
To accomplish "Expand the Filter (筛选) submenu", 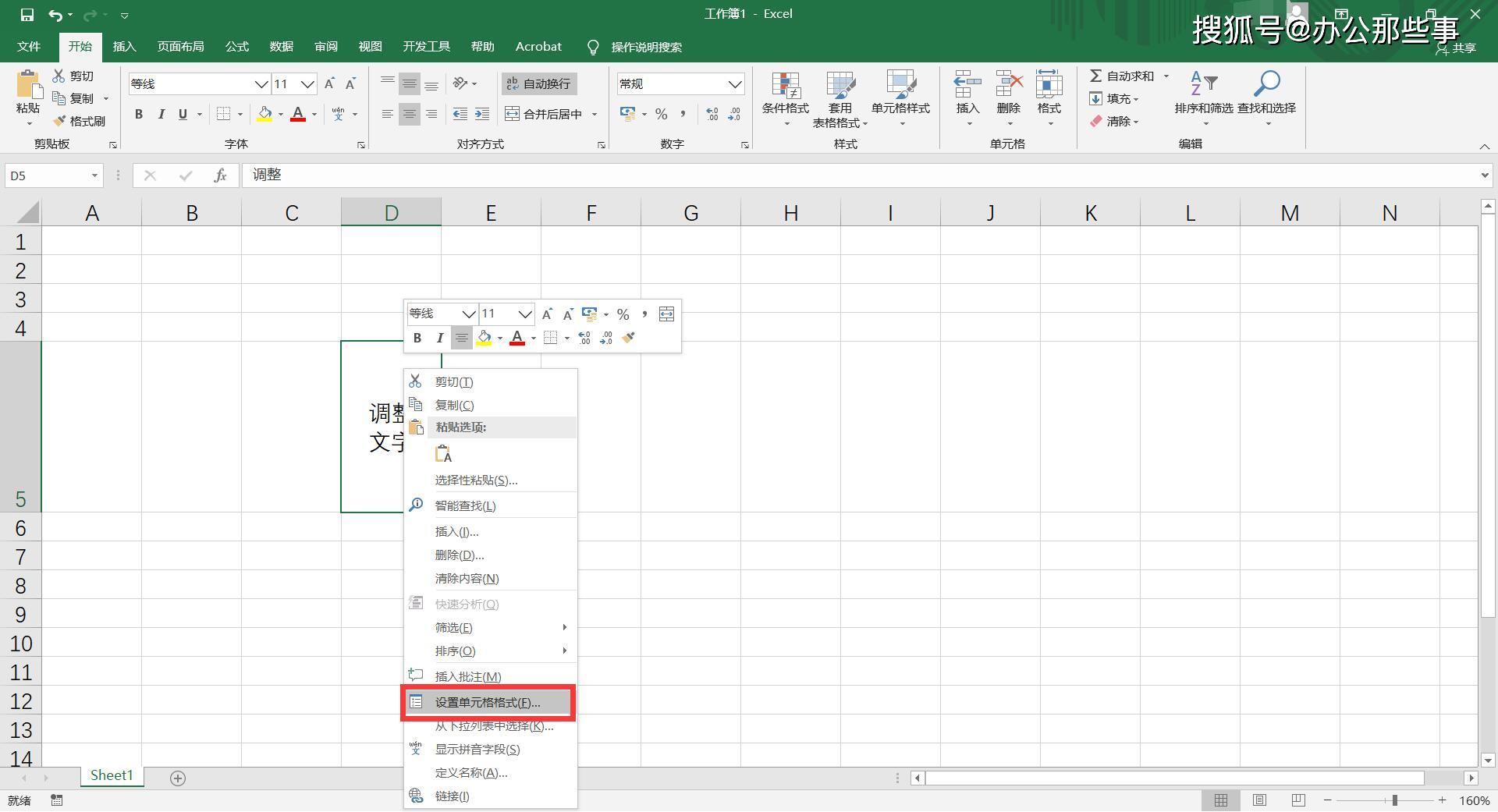I will [490, 627].
